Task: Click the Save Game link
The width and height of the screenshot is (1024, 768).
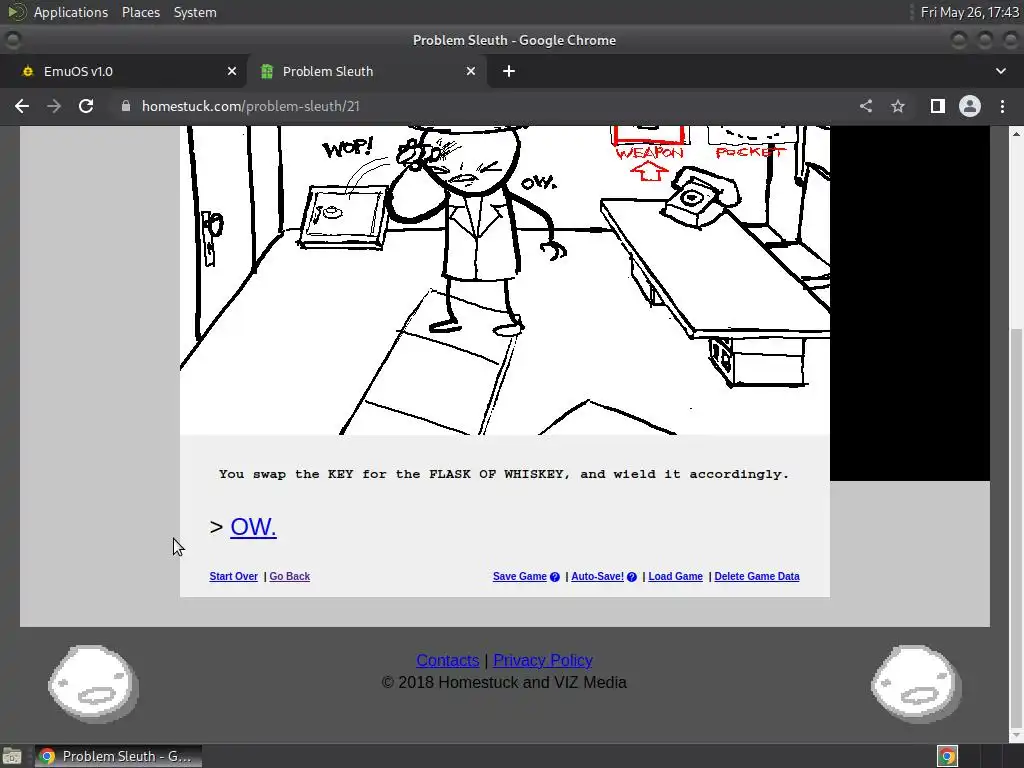Action: tap(519, 576)
